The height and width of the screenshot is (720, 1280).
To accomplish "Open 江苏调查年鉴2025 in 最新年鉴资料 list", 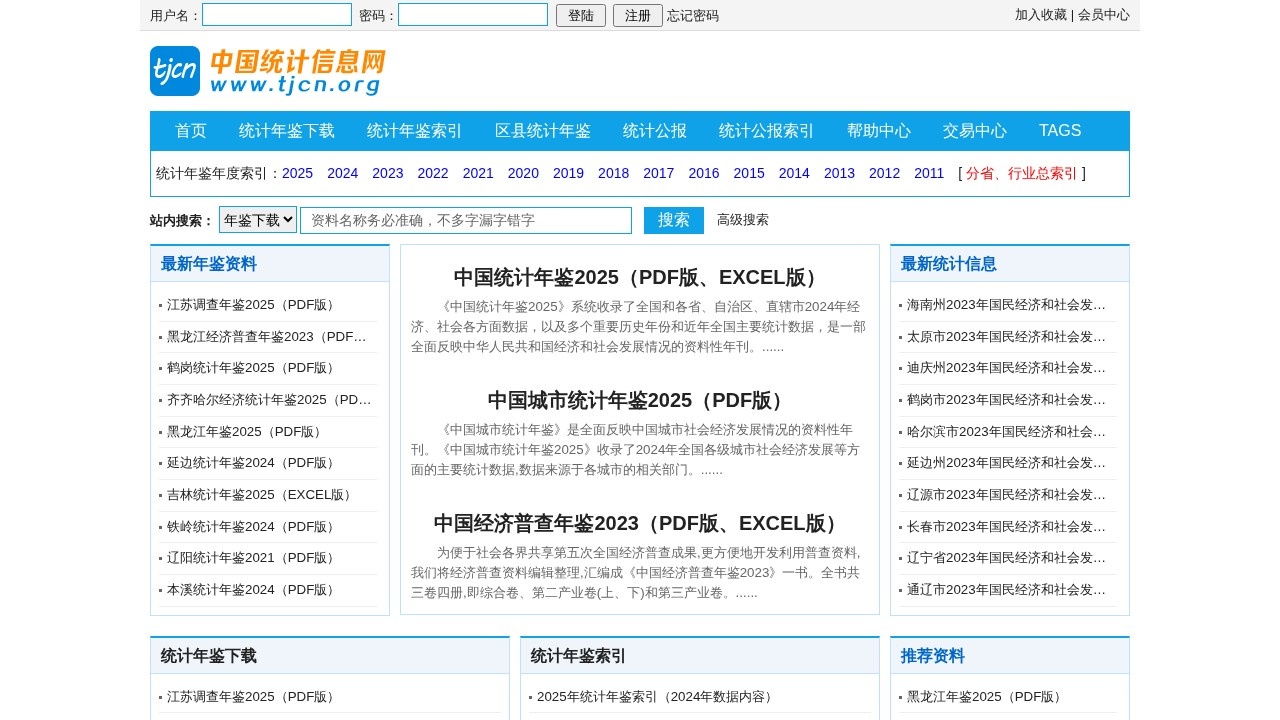I will [253, 305].
